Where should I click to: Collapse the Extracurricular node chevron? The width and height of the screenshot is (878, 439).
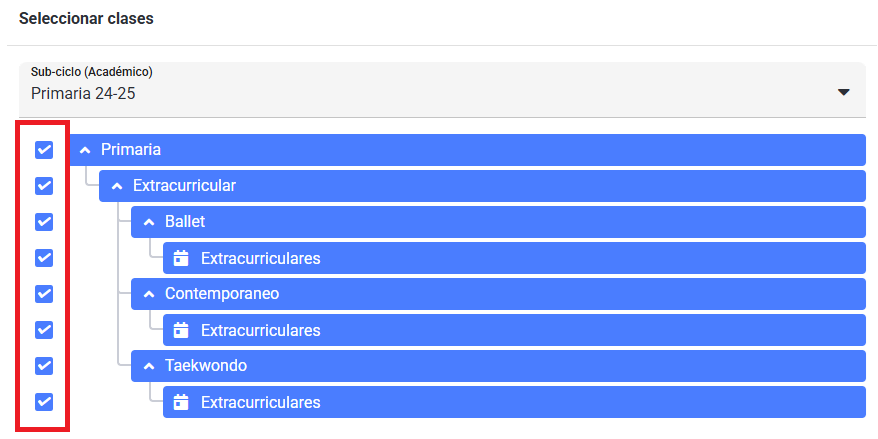click(116, 186)
